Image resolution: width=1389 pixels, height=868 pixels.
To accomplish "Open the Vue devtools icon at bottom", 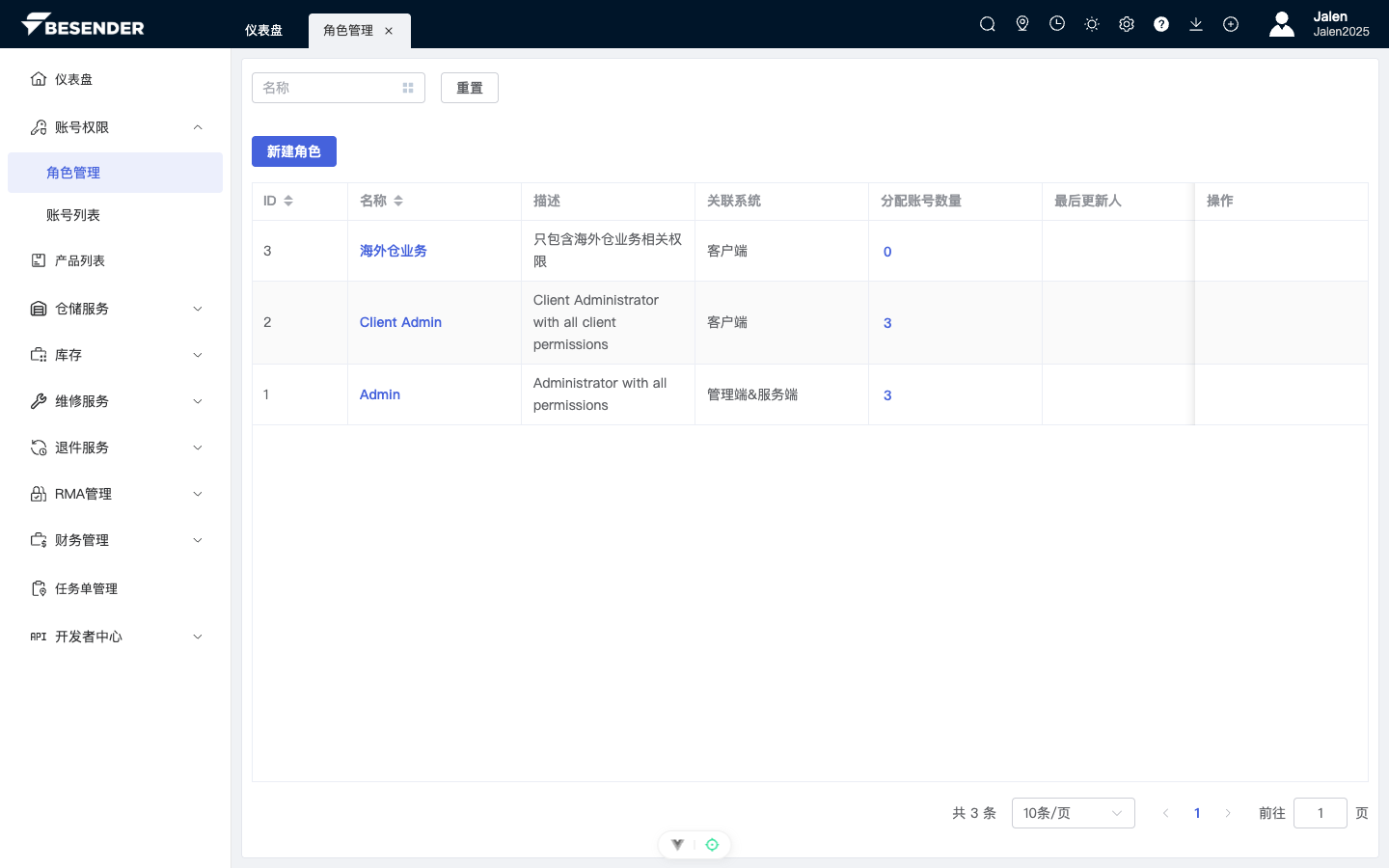I will coord(678,845).
